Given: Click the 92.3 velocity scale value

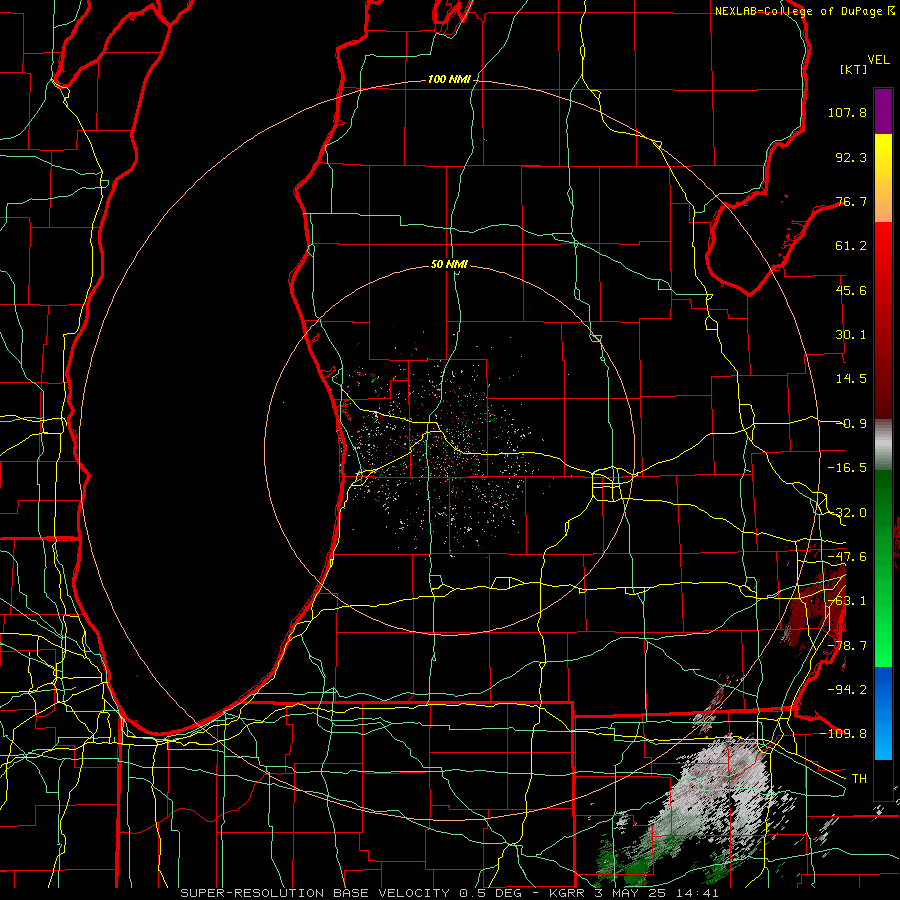Looking at the screenshot, I should (x=851, y=157).
